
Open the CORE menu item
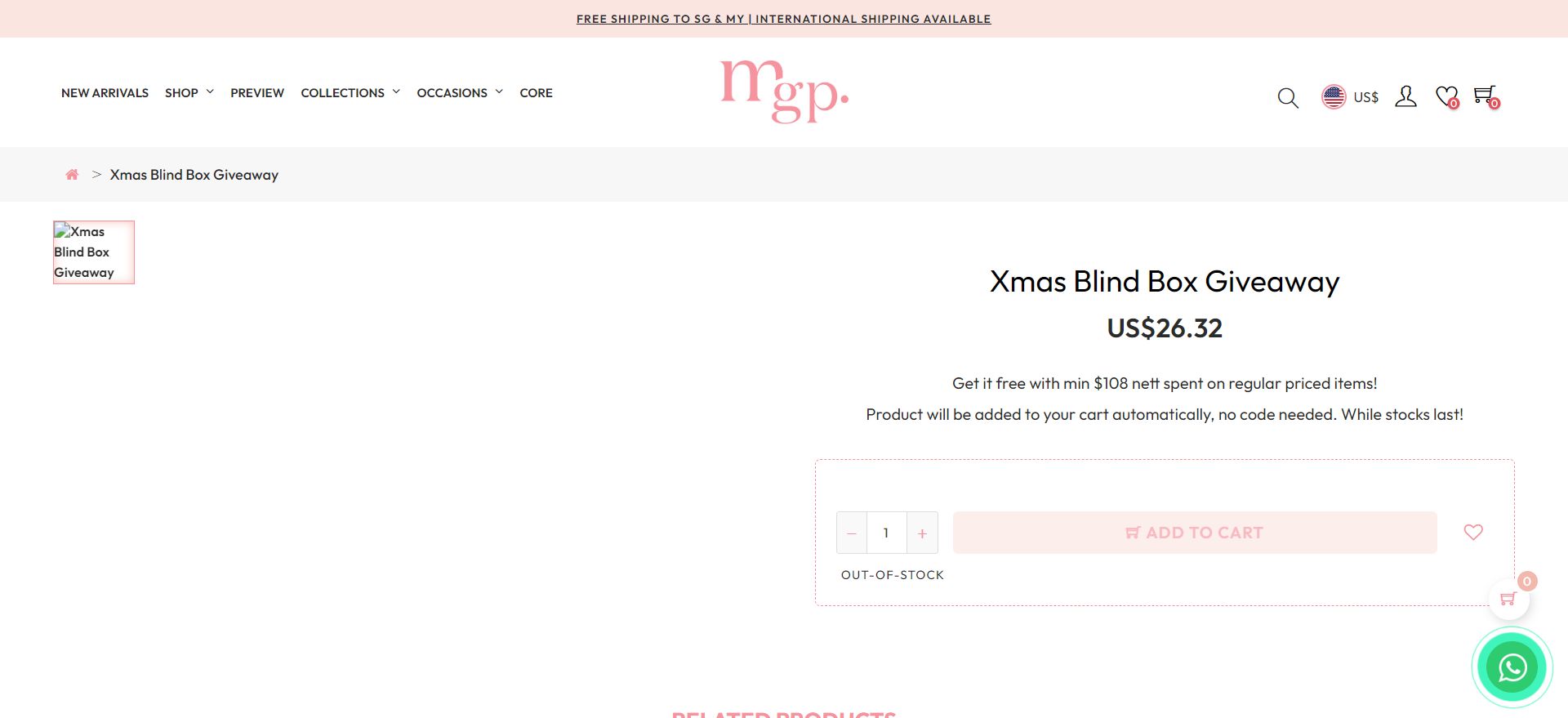click(536, 93)
